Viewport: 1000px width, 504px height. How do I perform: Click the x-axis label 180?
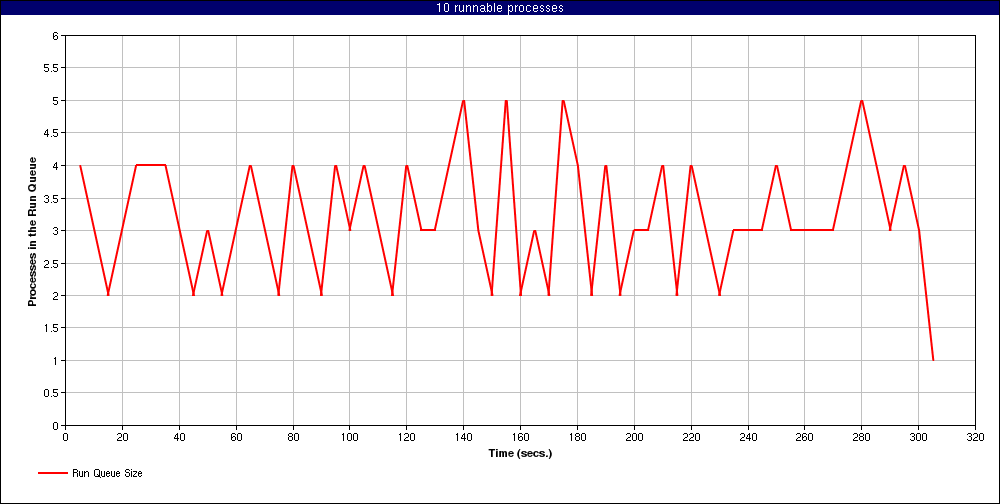577,437
